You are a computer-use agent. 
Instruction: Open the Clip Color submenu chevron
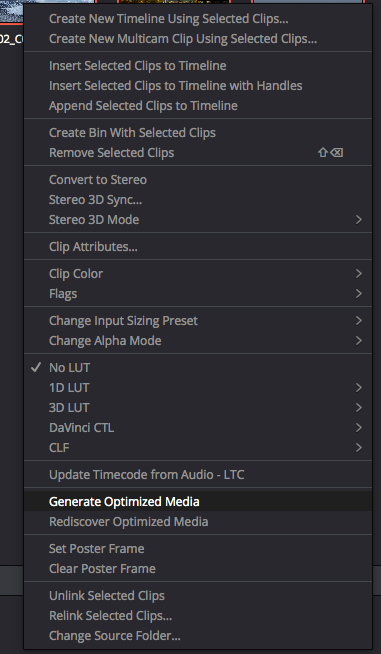pos(358,274)
